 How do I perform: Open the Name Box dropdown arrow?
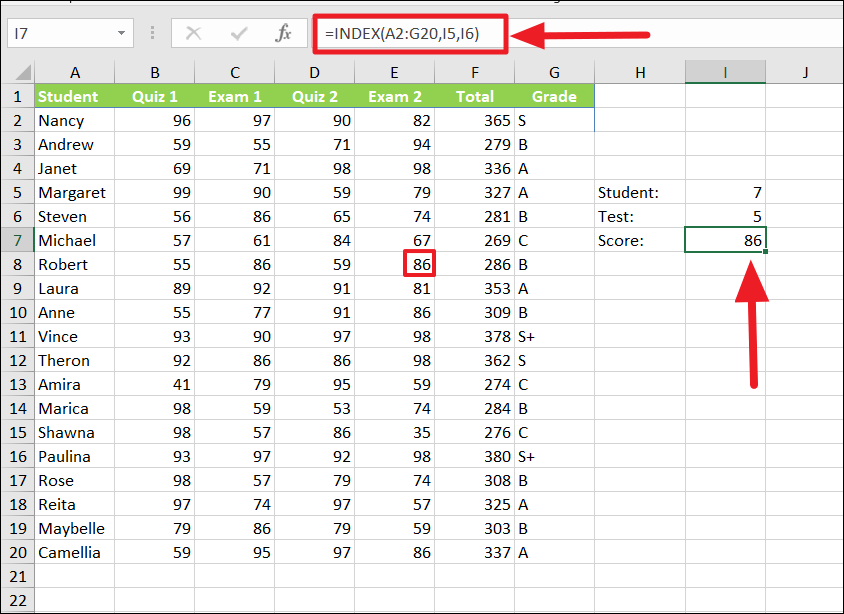120,33
